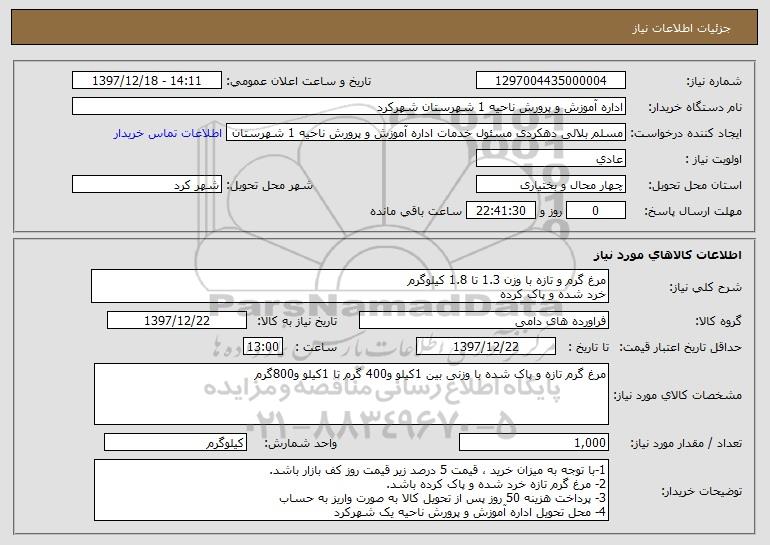Click the item specifications text area
This screenshot has height=545, width=770.
351,394
